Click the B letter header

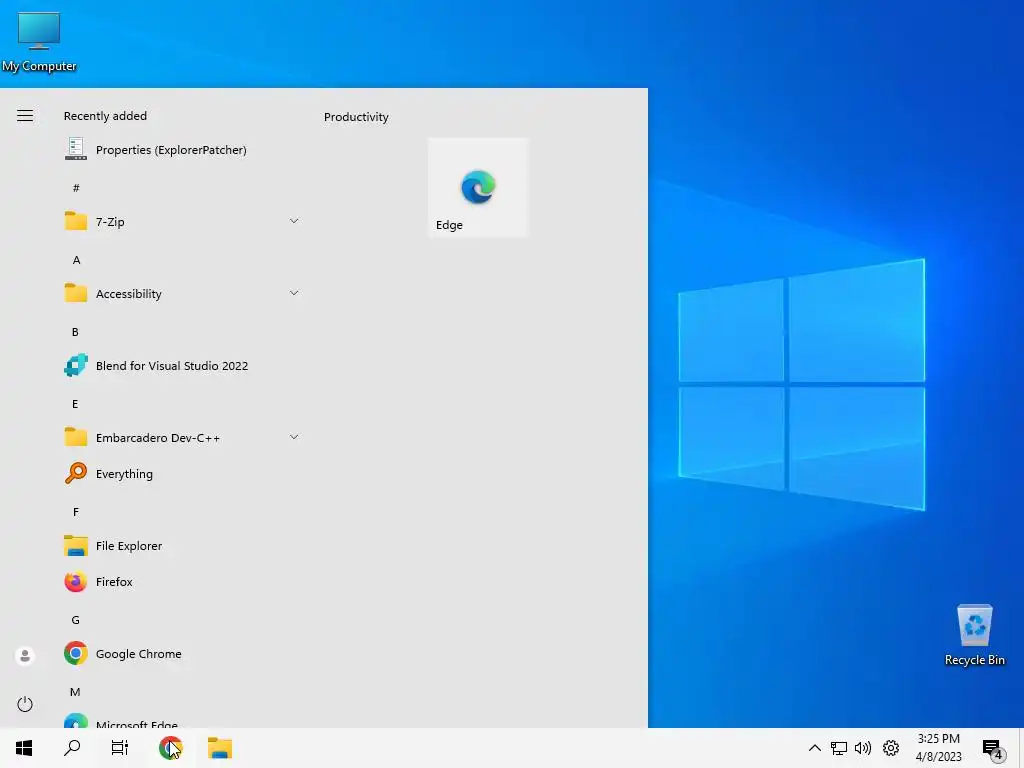click(x=75, y=332)
